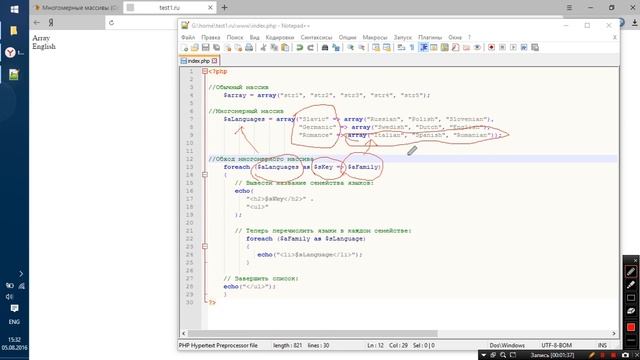Open the Макросы menu
The image size is (640, 360).
[x=375, y=37]
